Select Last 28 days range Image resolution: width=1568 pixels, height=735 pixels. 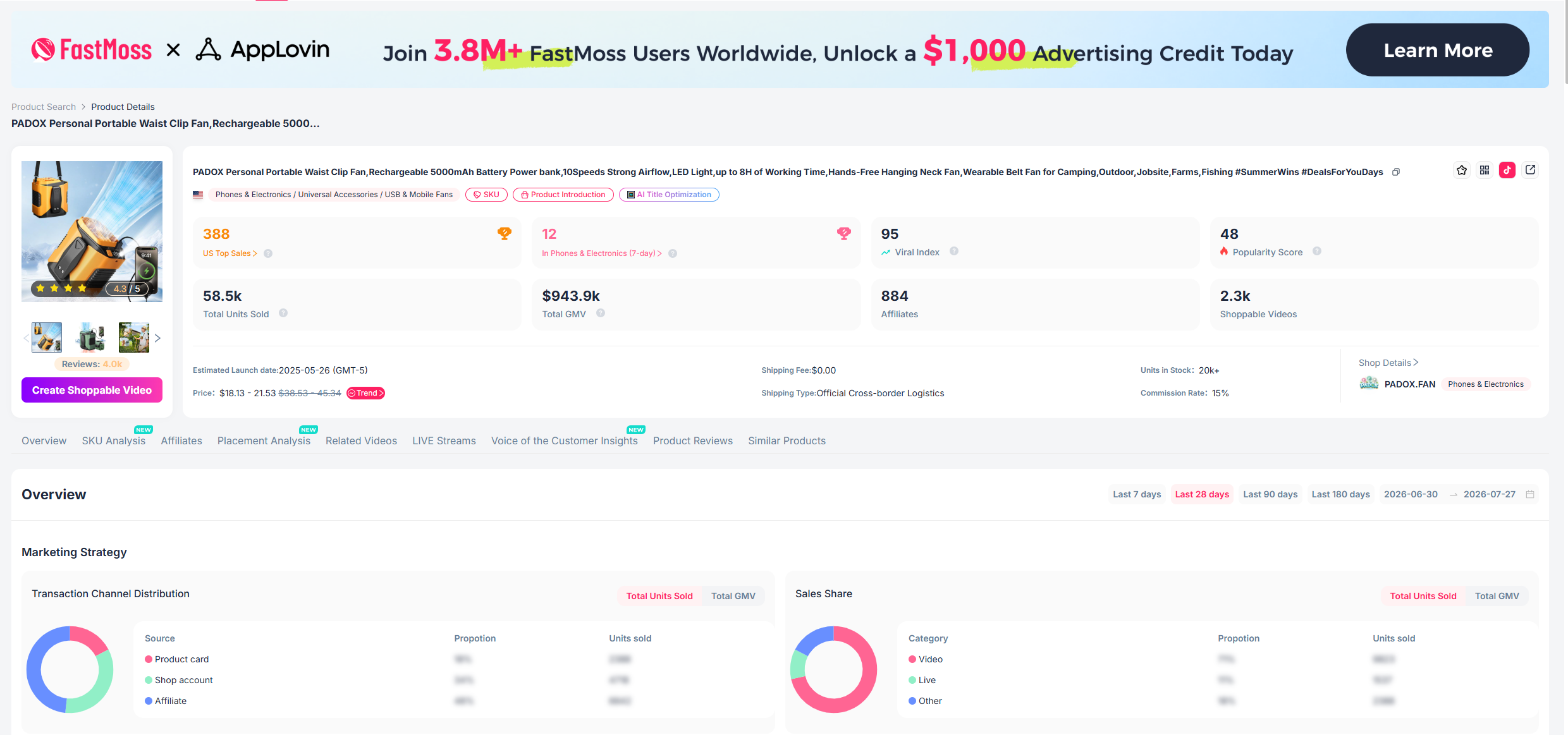(x=1202, y=494)
